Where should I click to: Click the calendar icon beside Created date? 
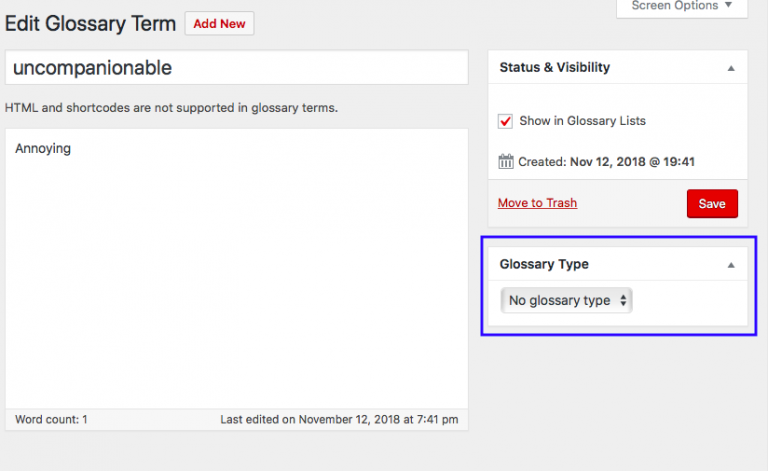pyautogui.click(x=505, y=161)
